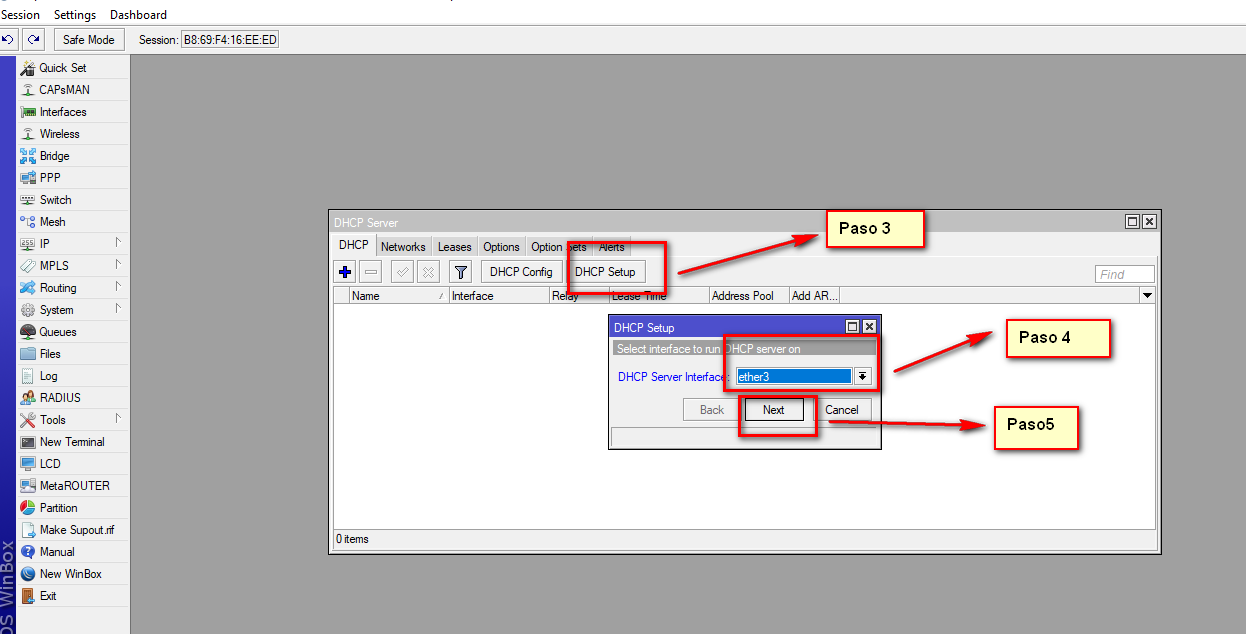Switch to the Leases tab
Viewport: 1246px width, 634px height.
coord(454,247)
